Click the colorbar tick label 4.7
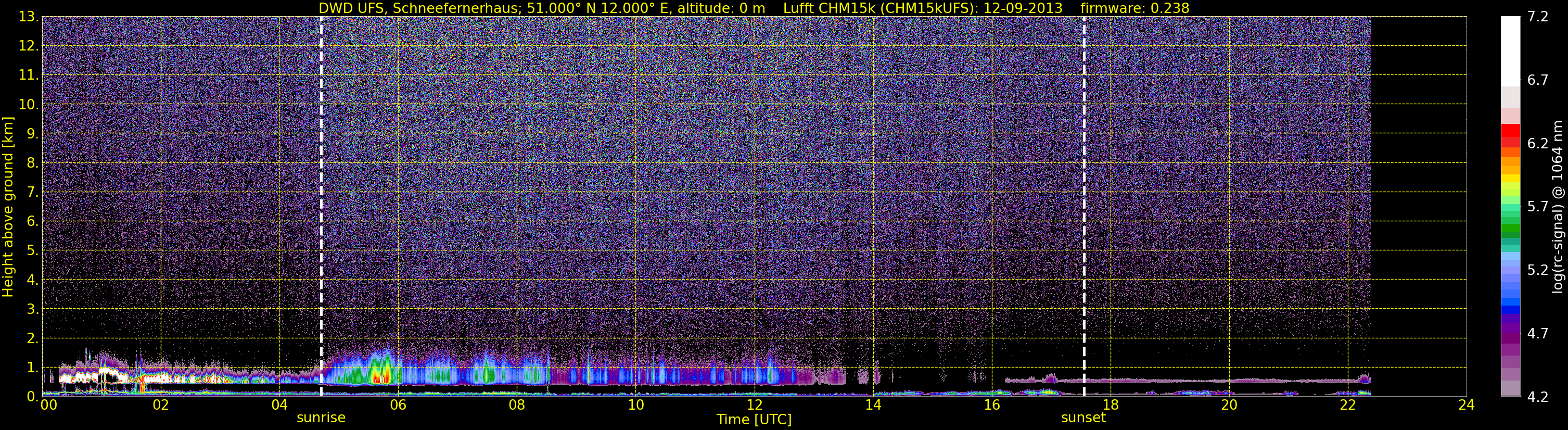This screenshot has width=1568, height=430. pos(1538,334)
